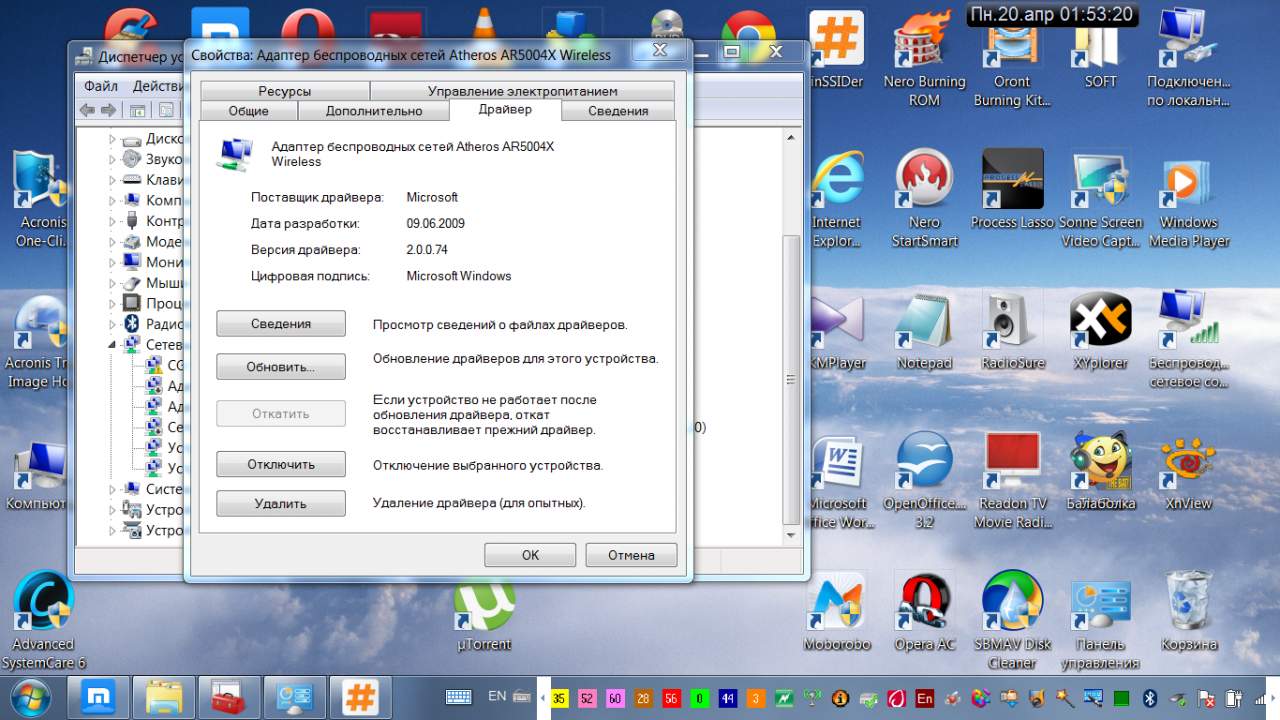1280x720 pixels.
Task: Expand the Комп… computer node
Action: 112,200
